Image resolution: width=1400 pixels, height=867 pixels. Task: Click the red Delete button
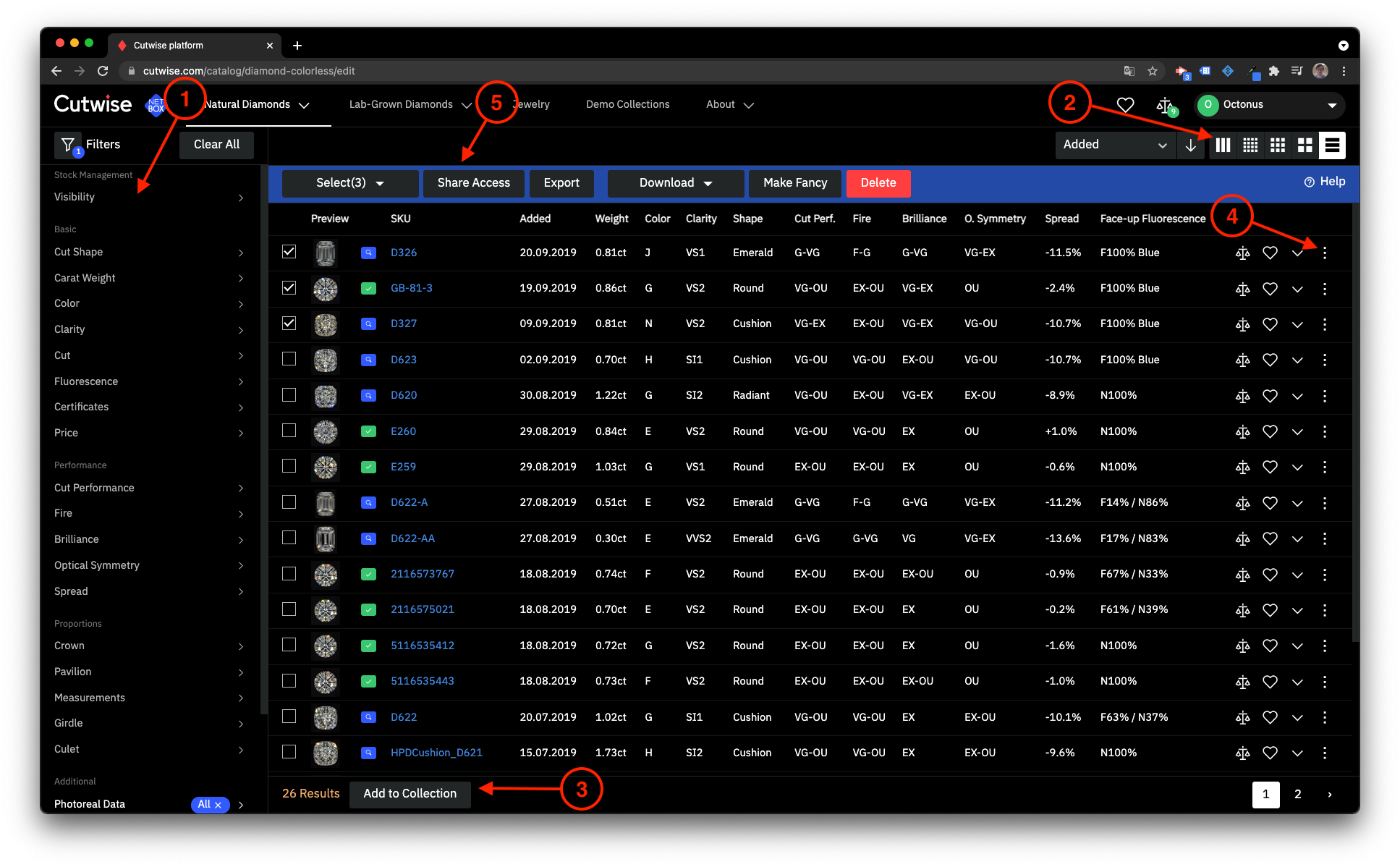[x=878, y=183]
